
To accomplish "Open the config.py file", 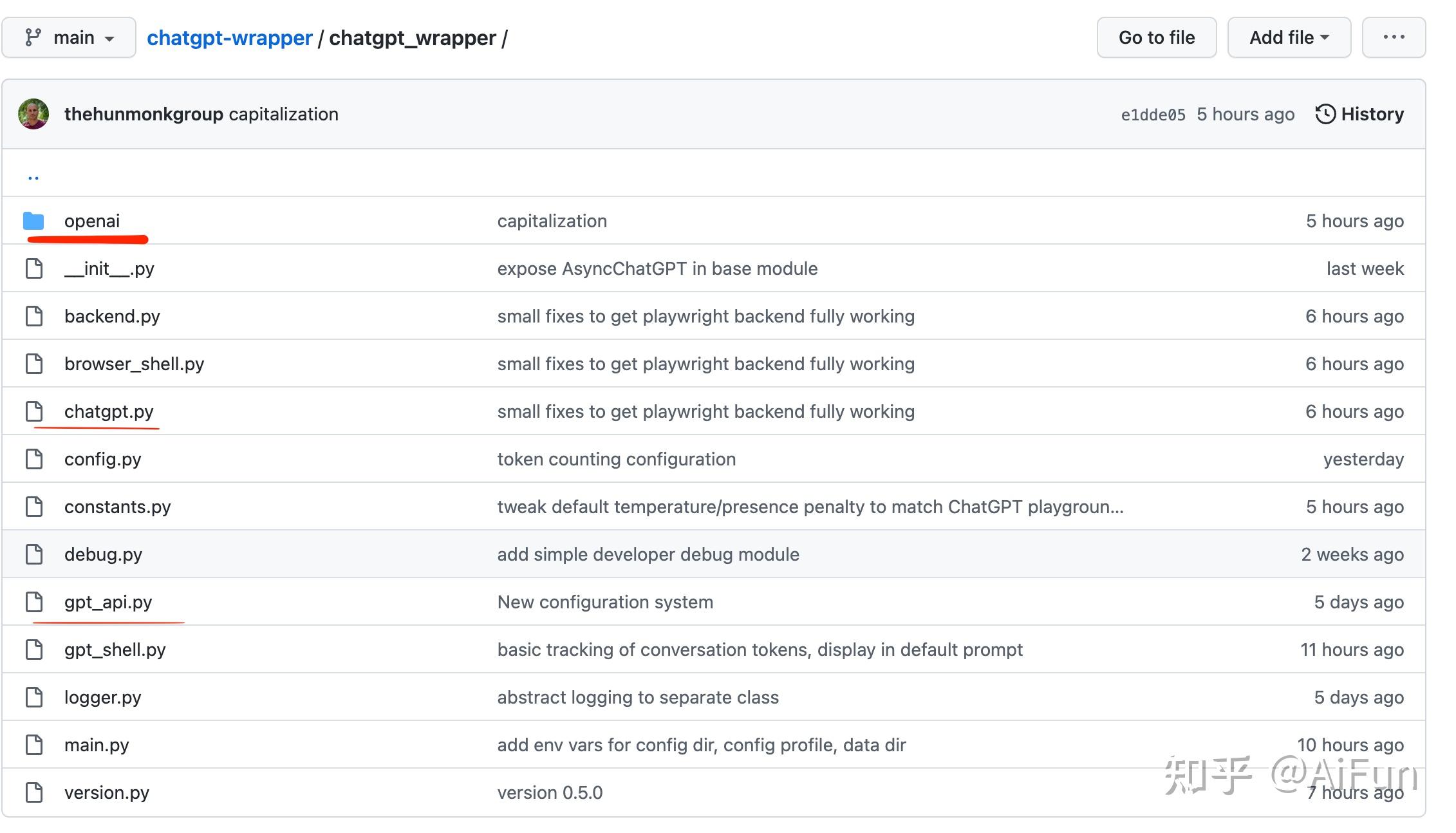I will click(102, 459).
